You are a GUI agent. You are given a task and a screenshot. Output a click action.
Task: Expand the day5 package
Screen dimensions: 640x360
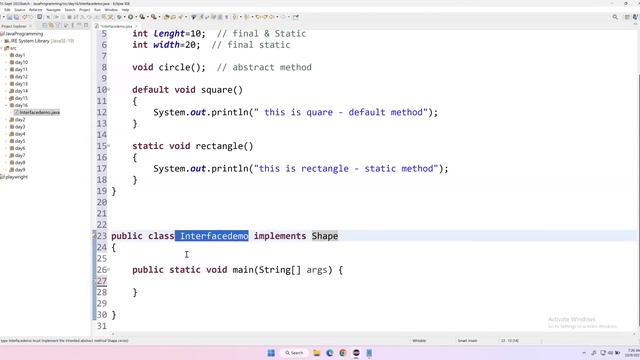tap(6, 141)
